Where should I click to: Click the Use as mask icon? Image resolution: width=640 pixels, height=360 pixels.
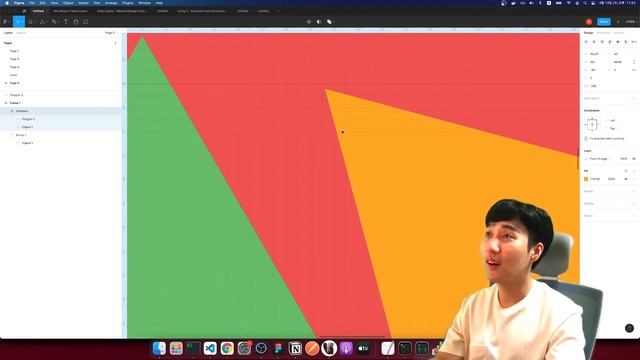tap(319, 22)
